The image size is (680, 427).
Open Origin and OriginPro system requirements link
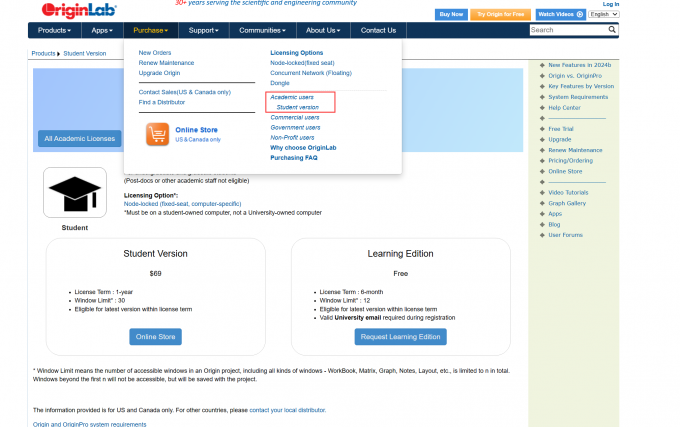click(90, 424)
